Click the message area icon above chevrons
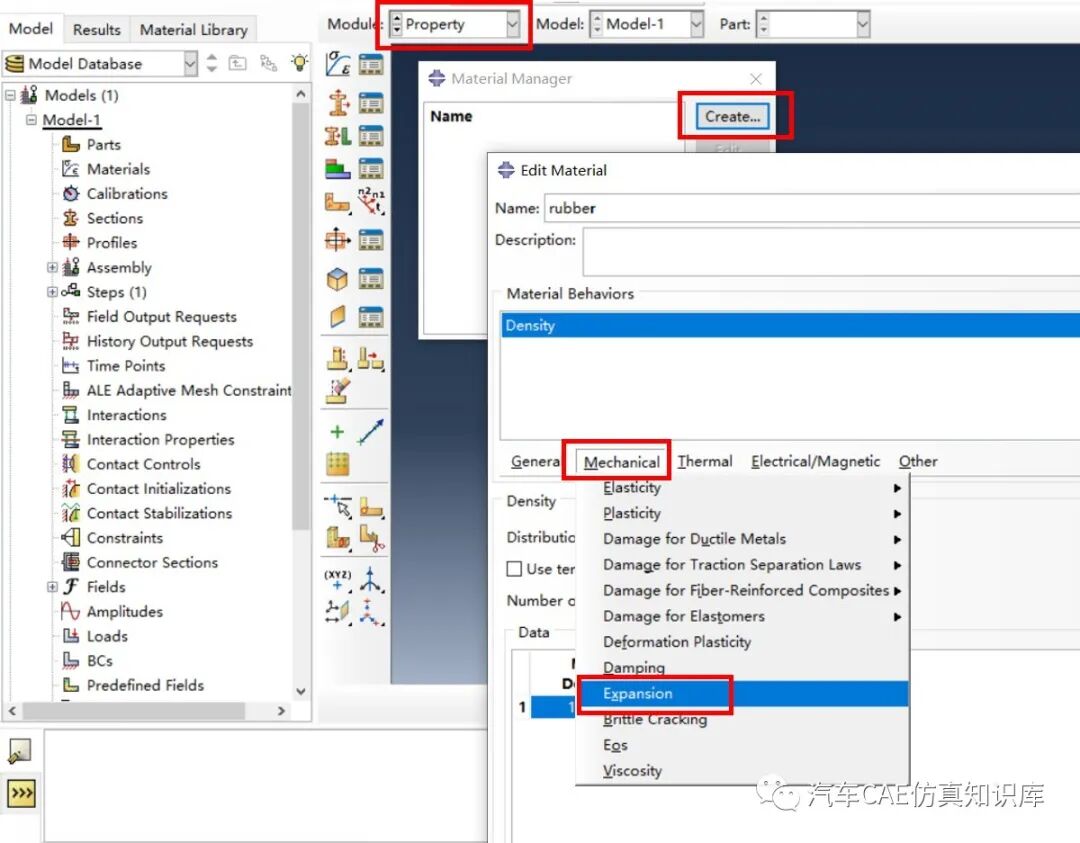Image resolution: width=1080 pixels, height=843 pixels. point(19,750)
